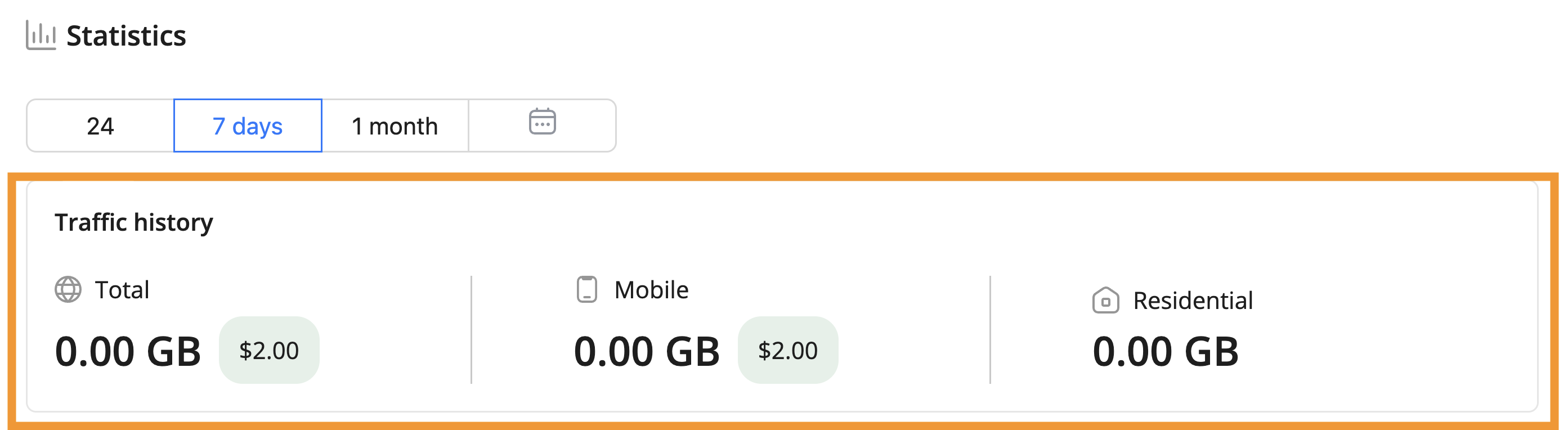Open the custom date range calendar

(x=542, y=124)
